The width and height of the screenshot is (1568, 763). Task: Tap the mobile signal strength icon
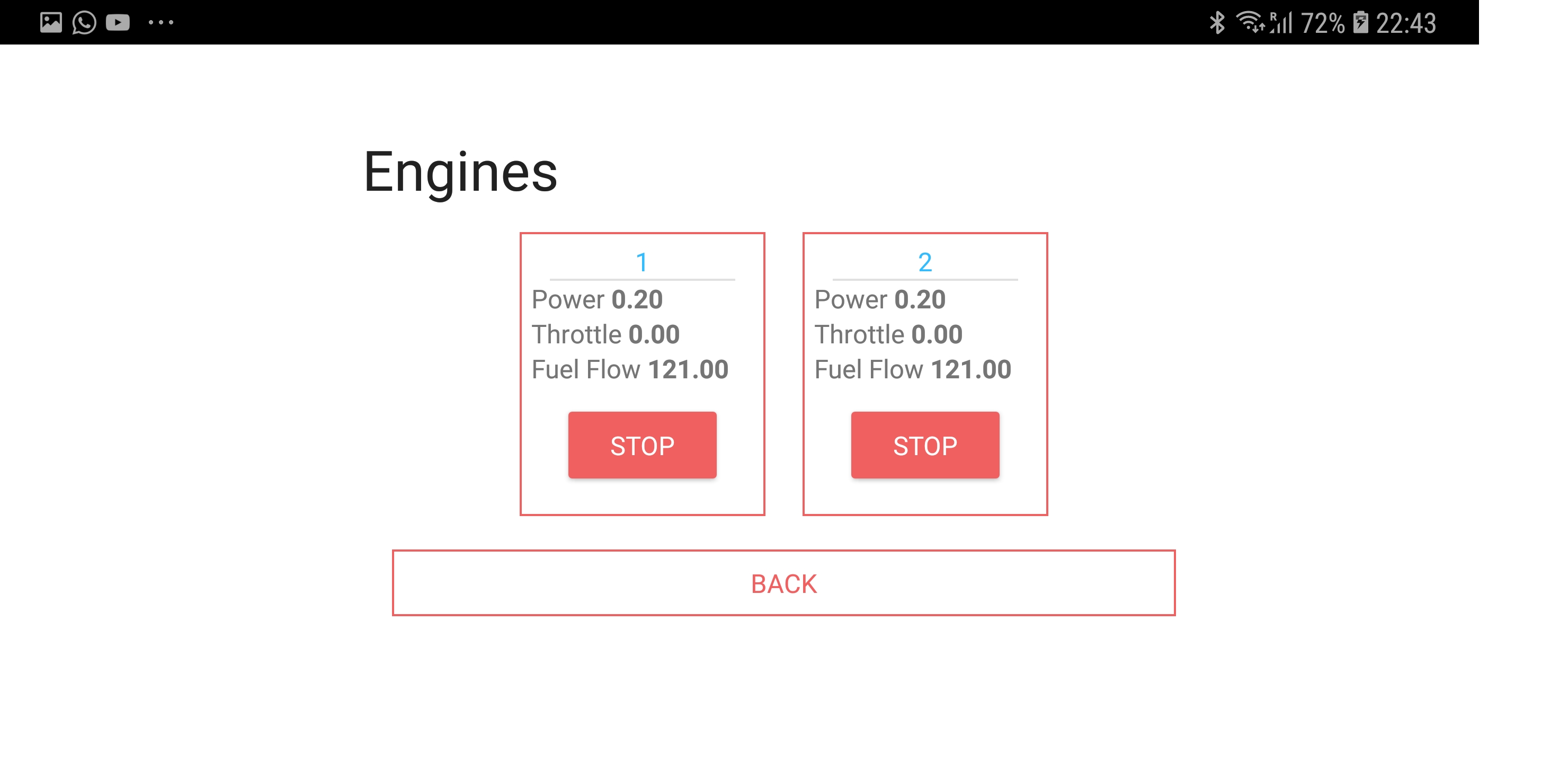(1282, 23)
